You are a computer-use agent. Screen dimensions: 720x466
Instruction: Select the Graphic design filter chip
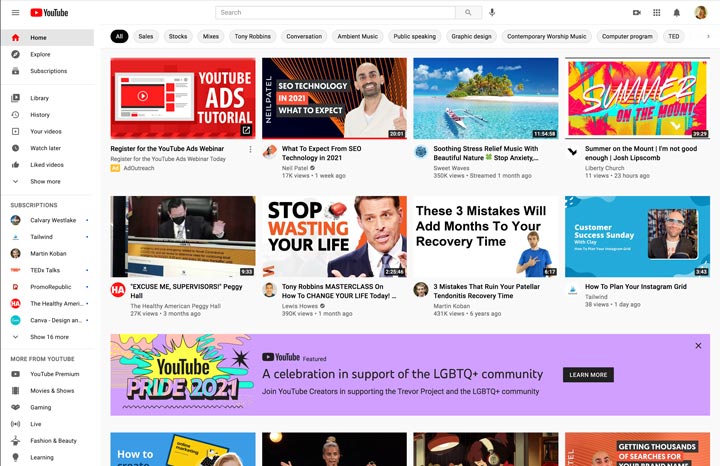(471, 36)
